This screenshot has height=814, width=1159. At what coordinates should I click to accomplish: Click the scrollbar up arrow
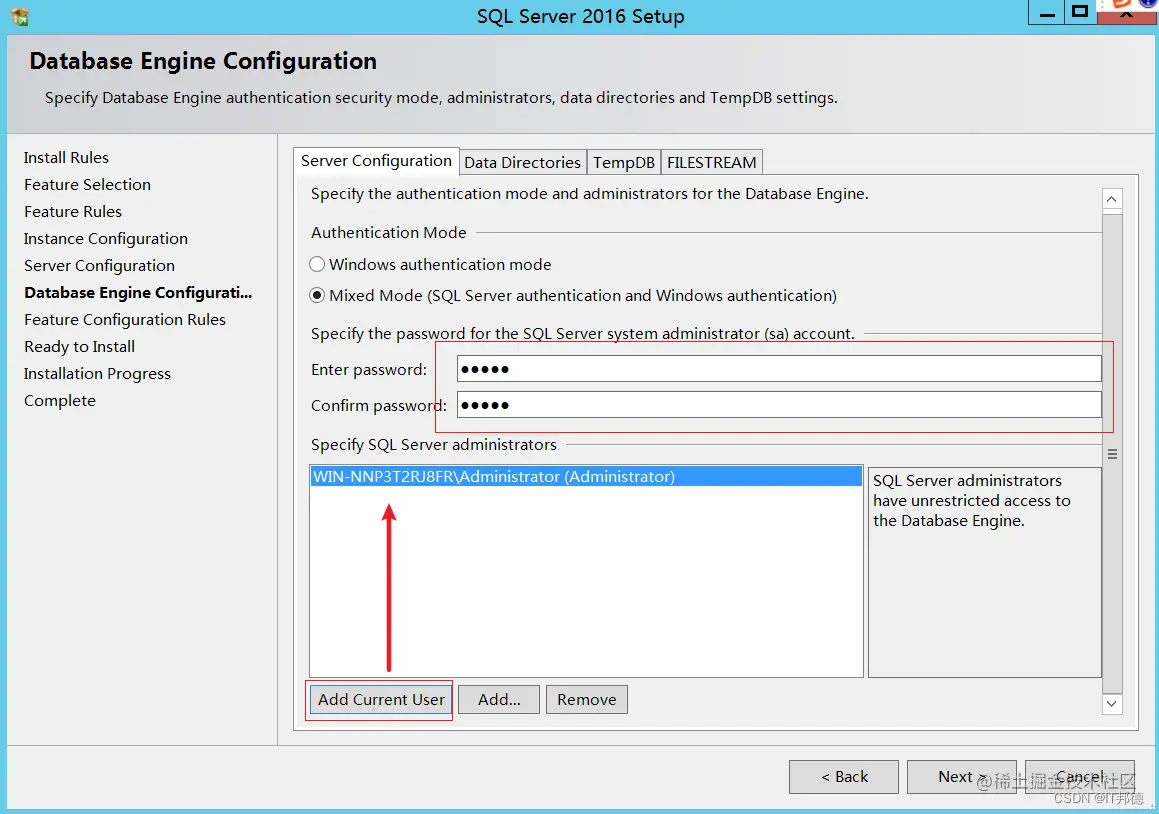coord(1112,199)
